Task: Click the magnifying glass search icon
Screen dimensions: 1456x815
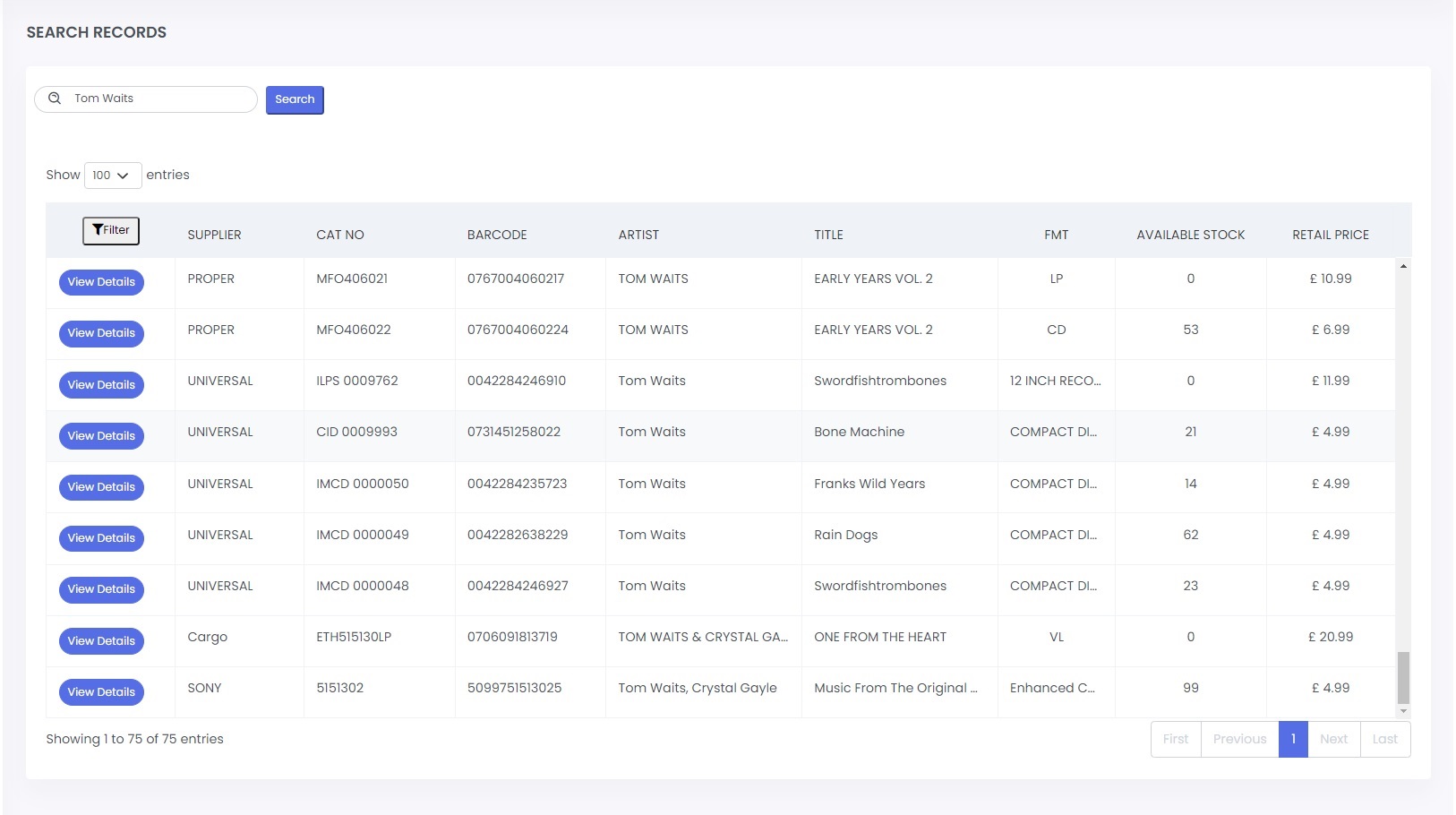Action: tap(55, 99)
